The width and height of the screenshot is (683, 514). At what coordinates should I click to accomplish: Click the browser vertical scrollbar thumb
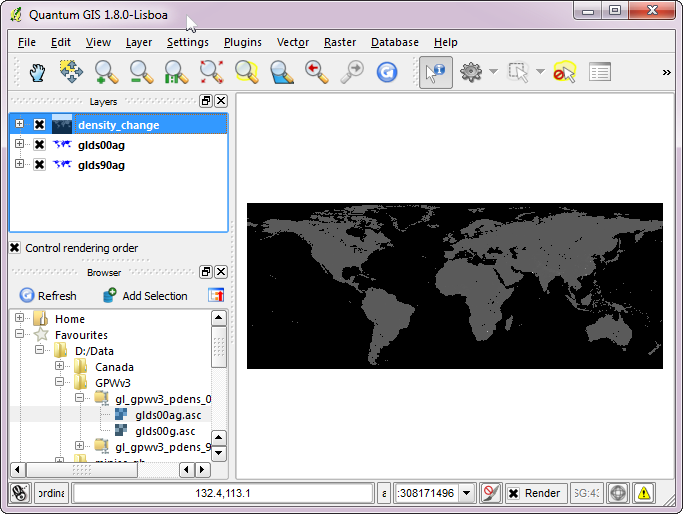[219, 347]
